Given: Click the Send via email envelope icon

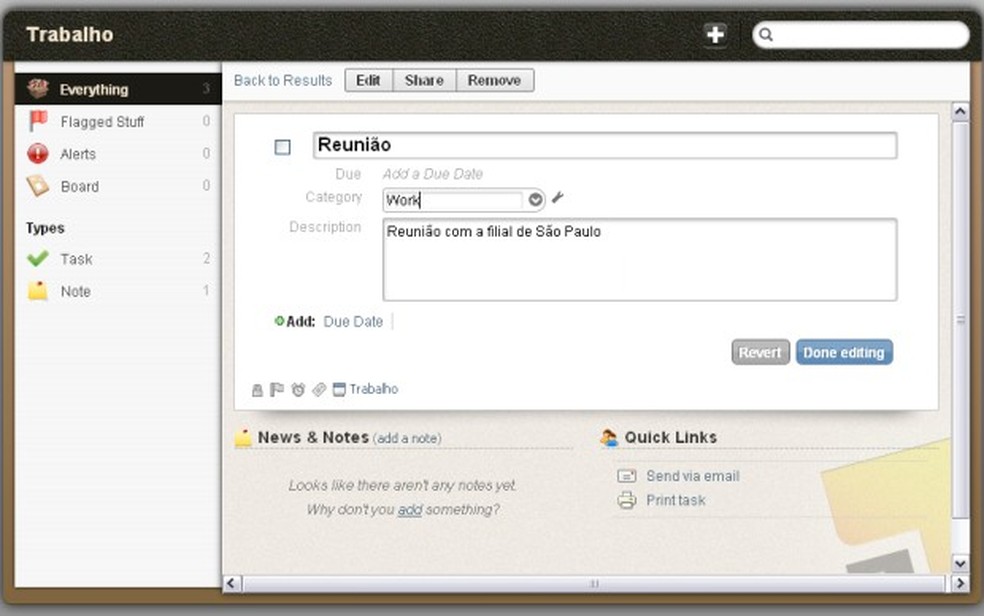Looking at the screenshot, I should coord(627,476).
